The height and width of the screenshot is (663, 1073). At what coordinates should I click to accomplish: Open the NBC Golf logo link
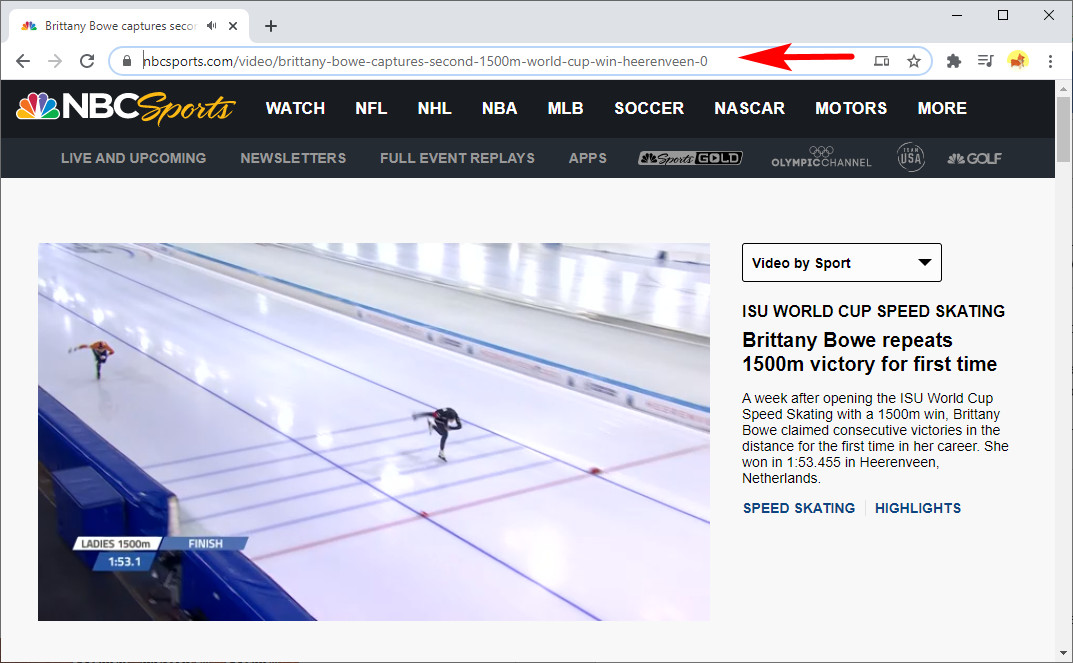pyautogui.click(x=974, y=158)
